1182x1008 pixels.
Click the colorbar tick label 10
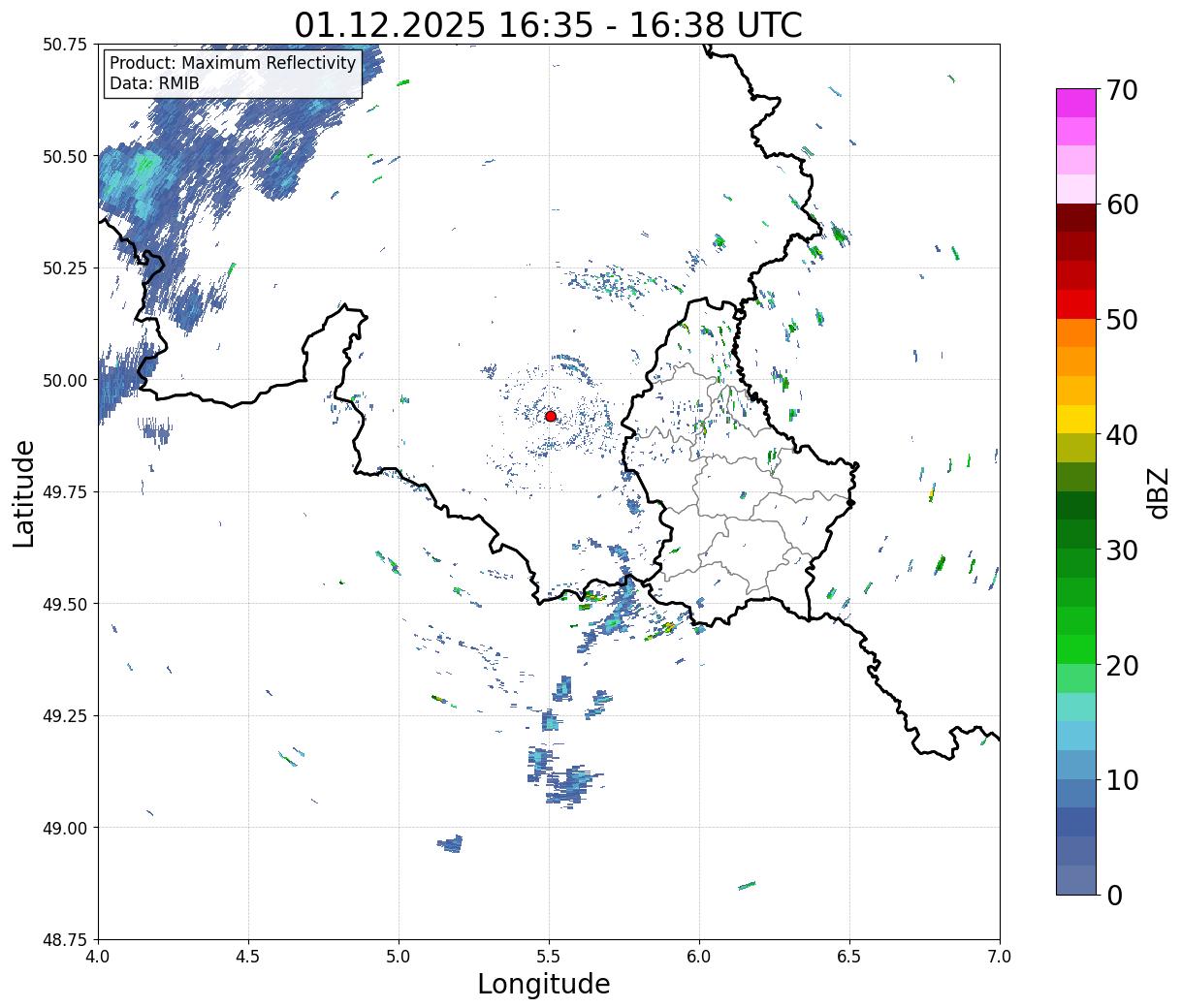(x=1122, y=780)
